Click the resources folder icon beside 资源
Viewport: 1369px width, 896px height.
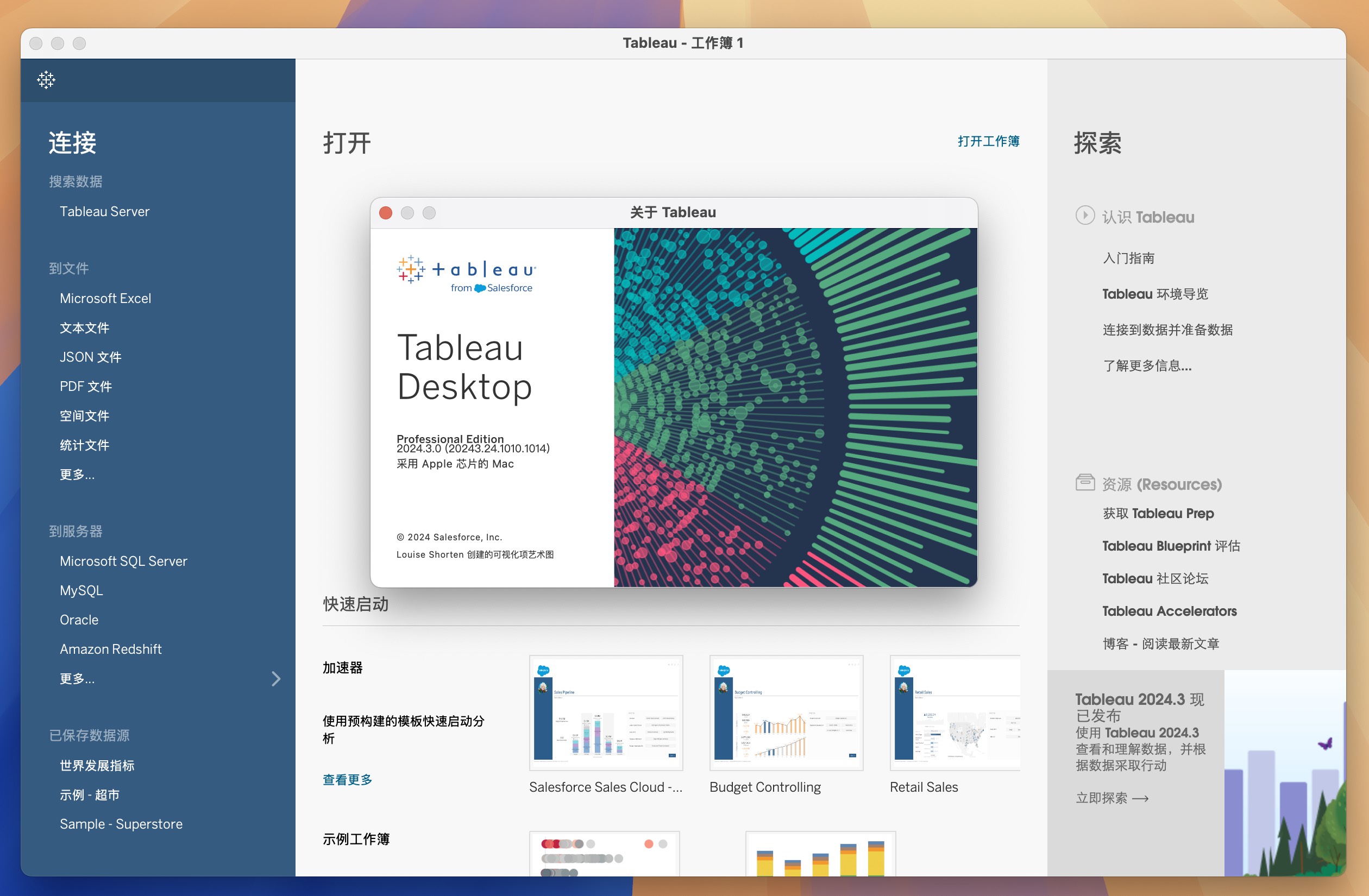coord(1085,483)
